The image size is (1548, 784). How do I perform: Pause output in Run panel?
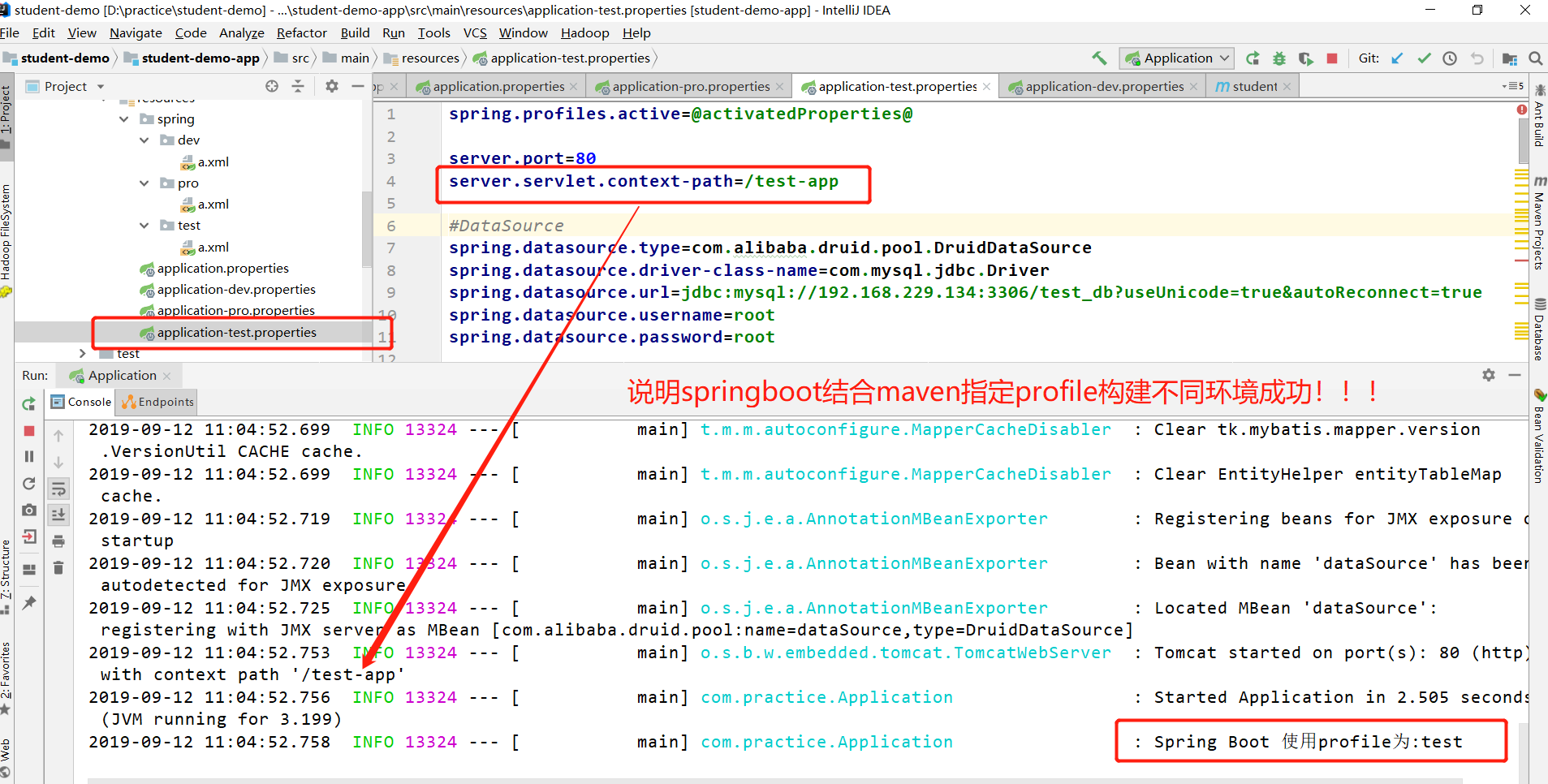point(28,457)
